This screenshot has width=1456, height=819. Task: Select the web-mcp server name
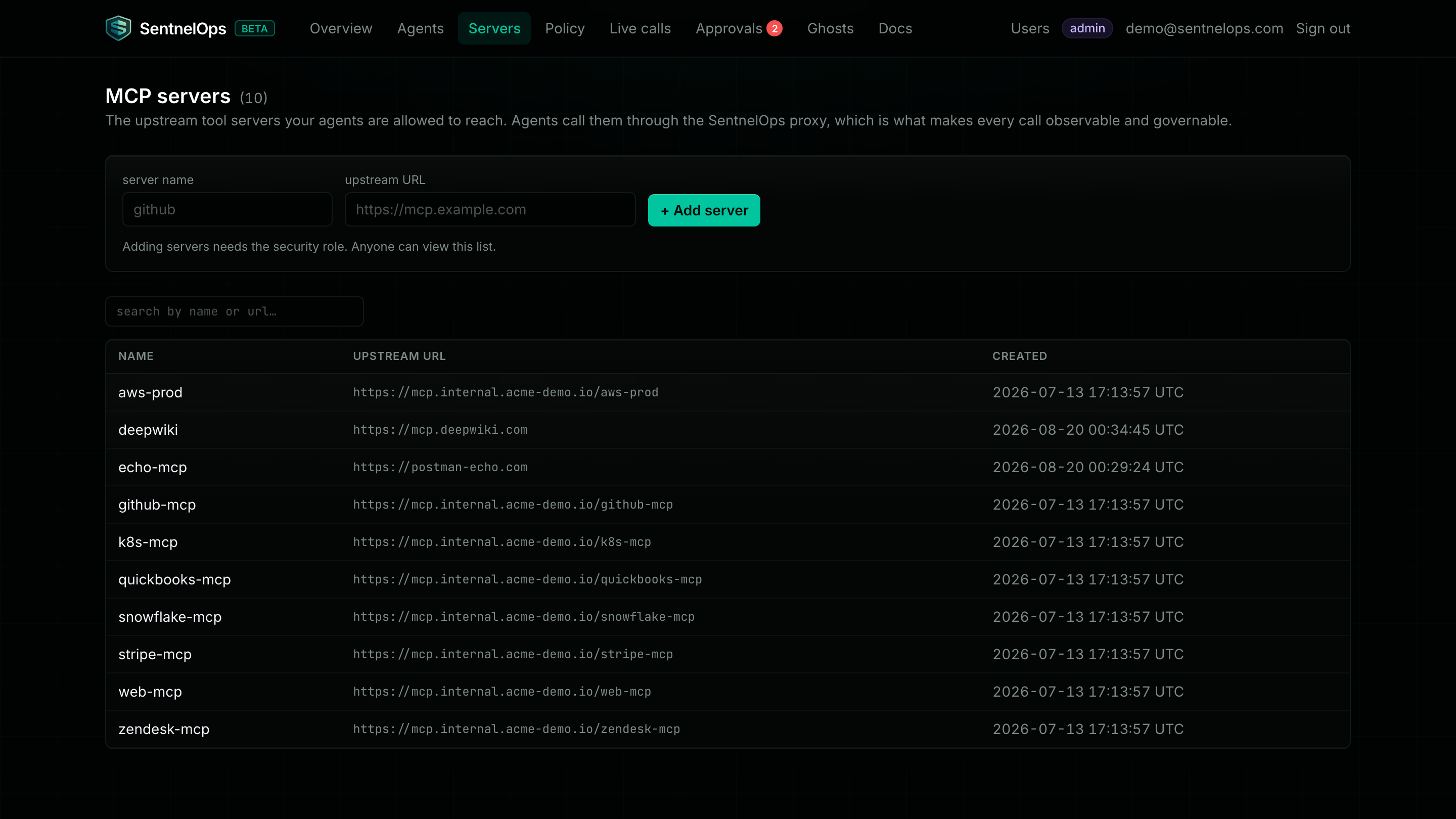150,692
